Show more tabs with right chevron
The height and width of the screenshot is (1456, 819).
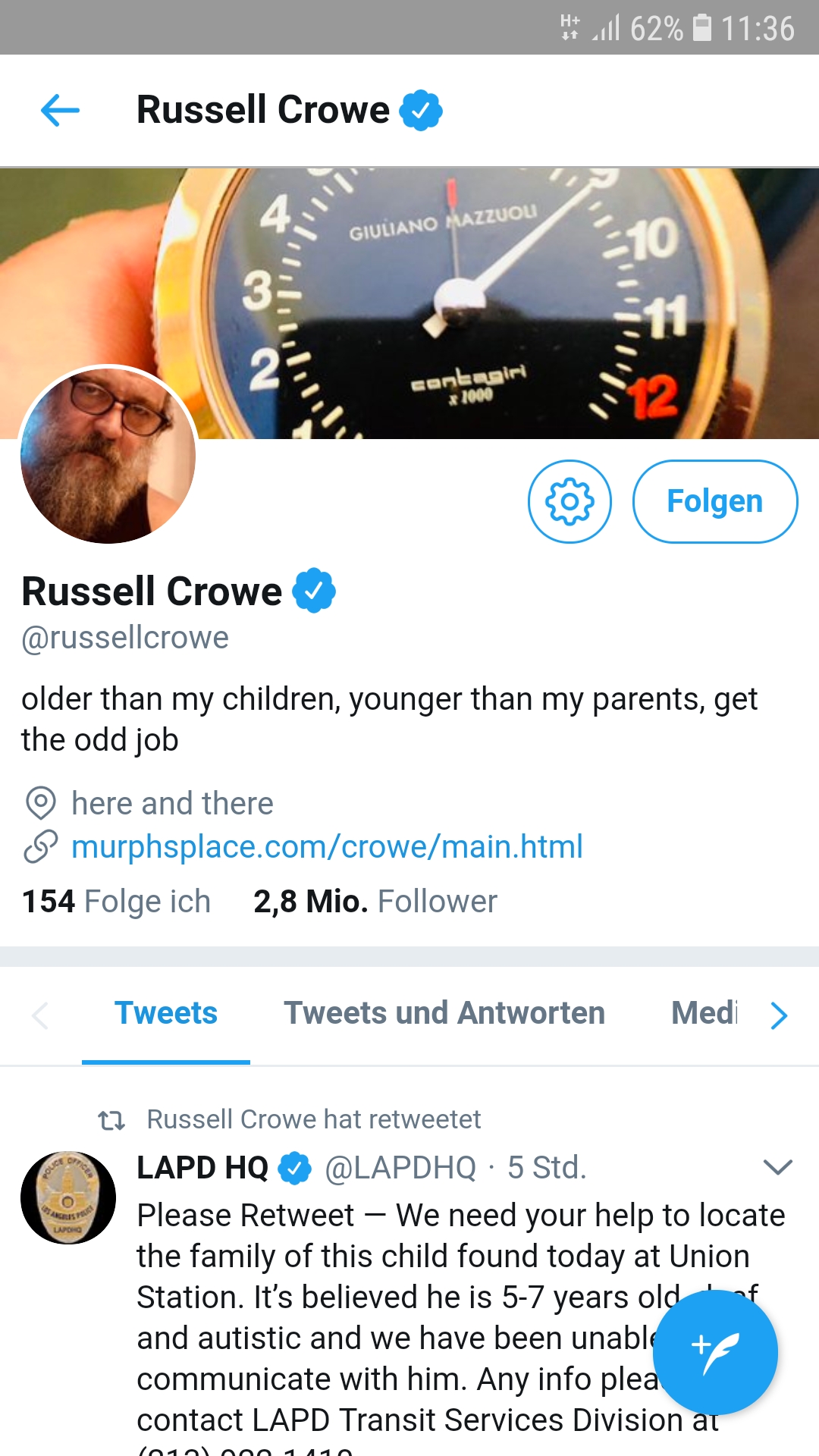point(779,1015)
